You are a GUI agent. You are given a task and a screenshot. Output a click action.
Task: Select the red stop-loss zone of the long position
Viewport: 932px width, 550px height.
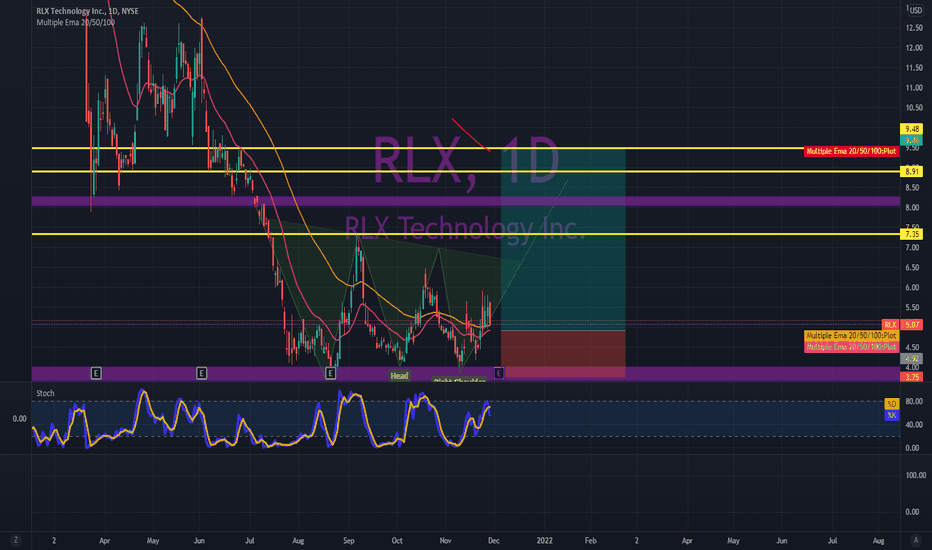(x=563, y=354)
